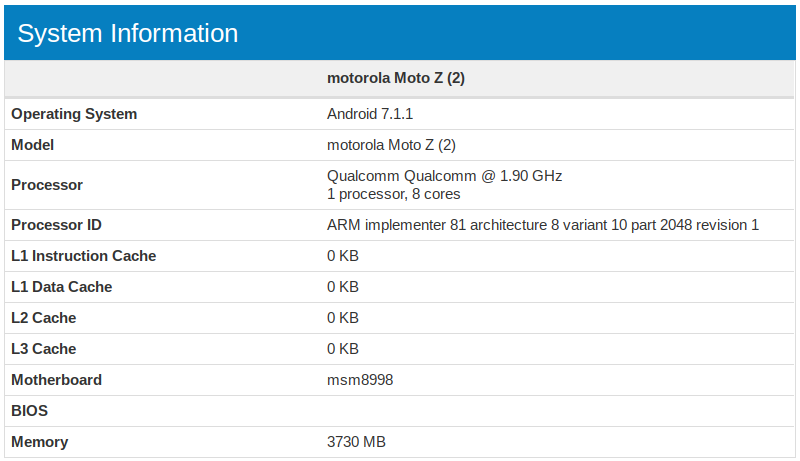
Task: Click the Qualcomm @ 1.90 GHz text
Action: click(444, 176)
